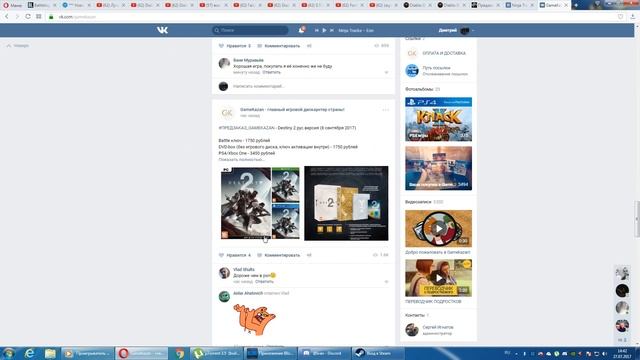640x360 pixels.
Task: Click Комментировать under the first post
Action: [279, 46]
